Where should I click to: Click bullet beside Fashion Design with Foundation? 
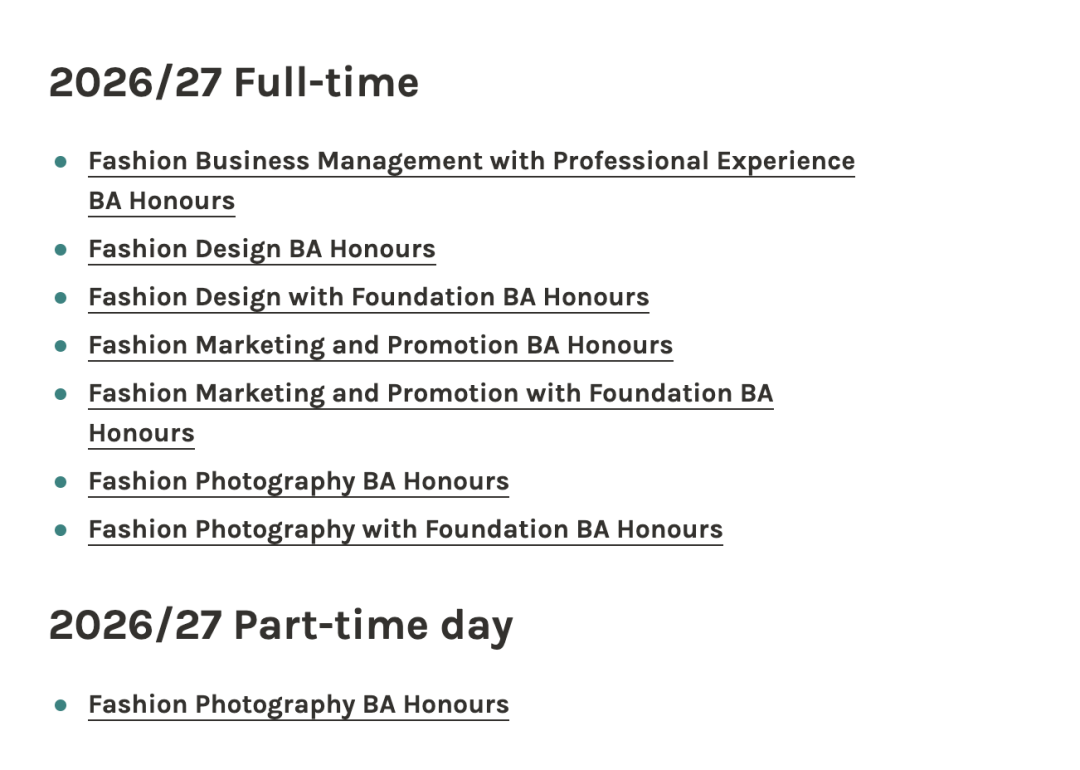pos(61,297)
